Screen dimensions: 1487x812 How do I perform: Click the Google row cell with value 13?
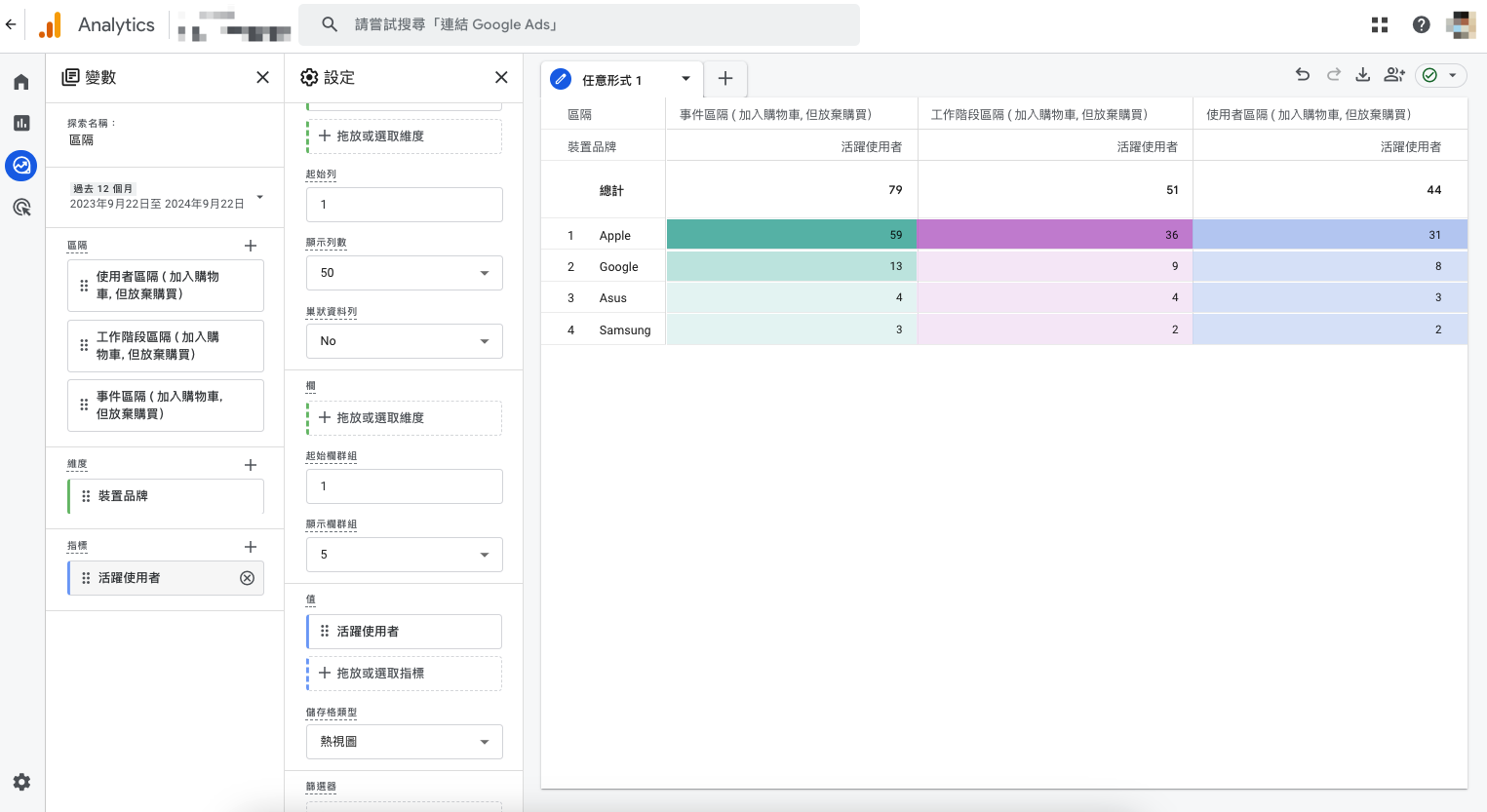click(x=792, y=266)
